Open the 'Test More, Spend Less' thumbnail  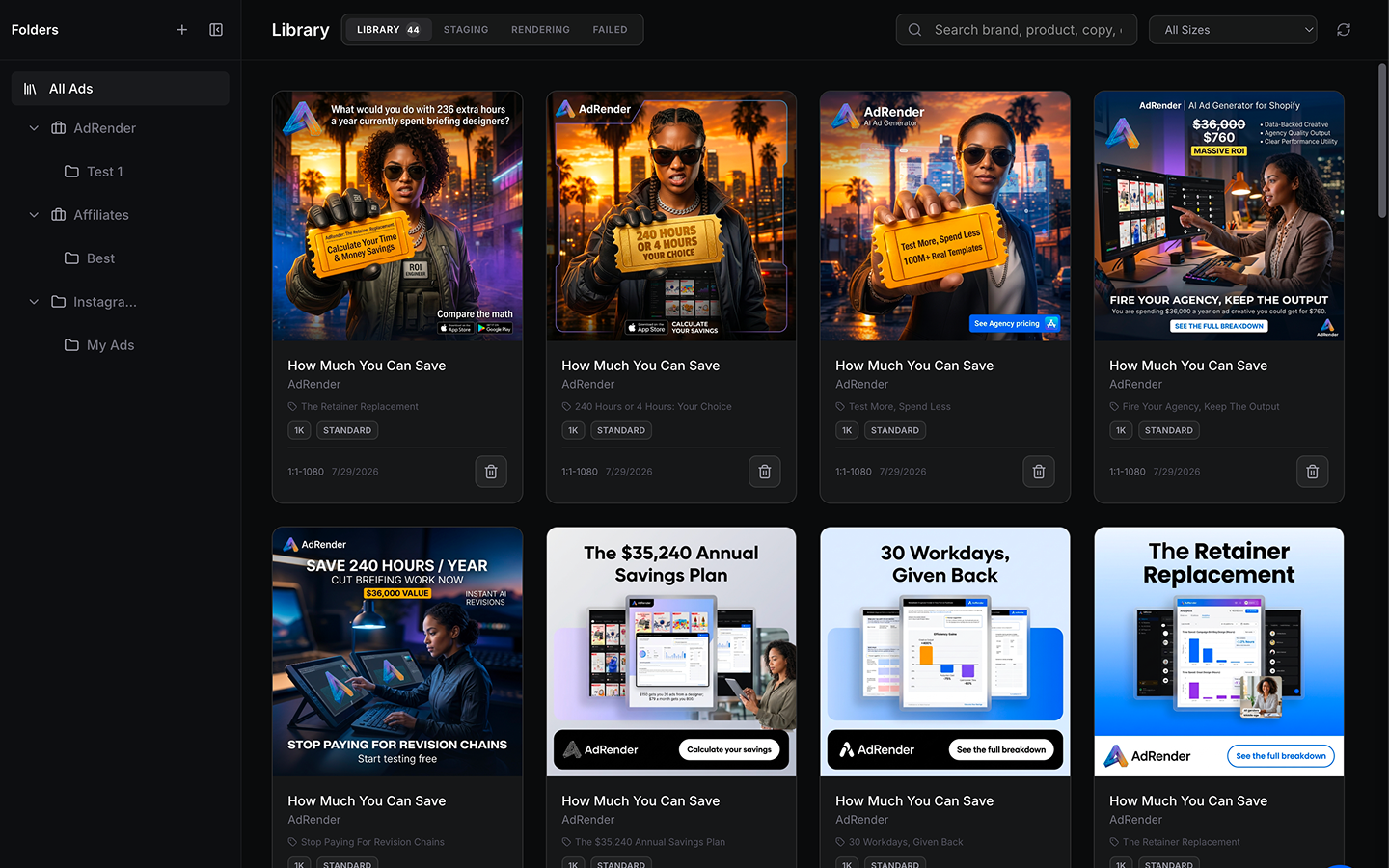945,216
